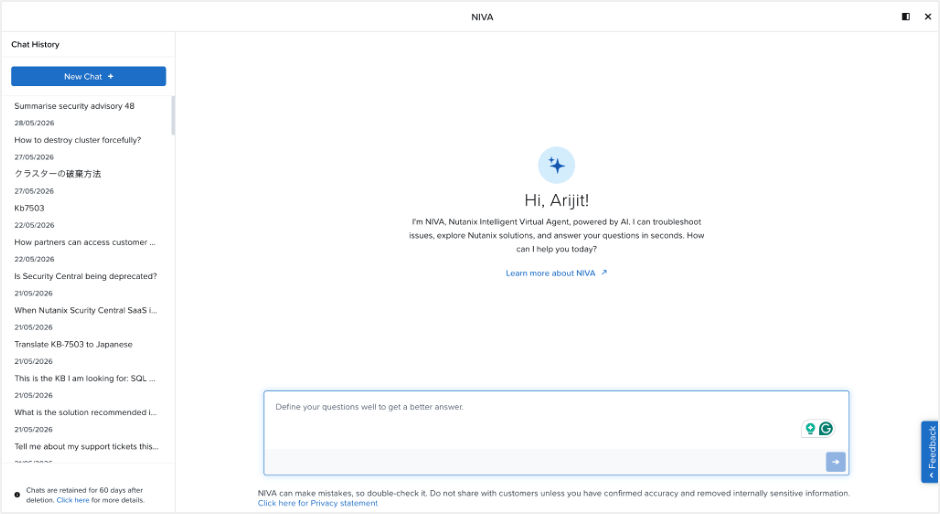Click the NIVA sparkle logo icon

pyautogui.click(x=556, y=165)
